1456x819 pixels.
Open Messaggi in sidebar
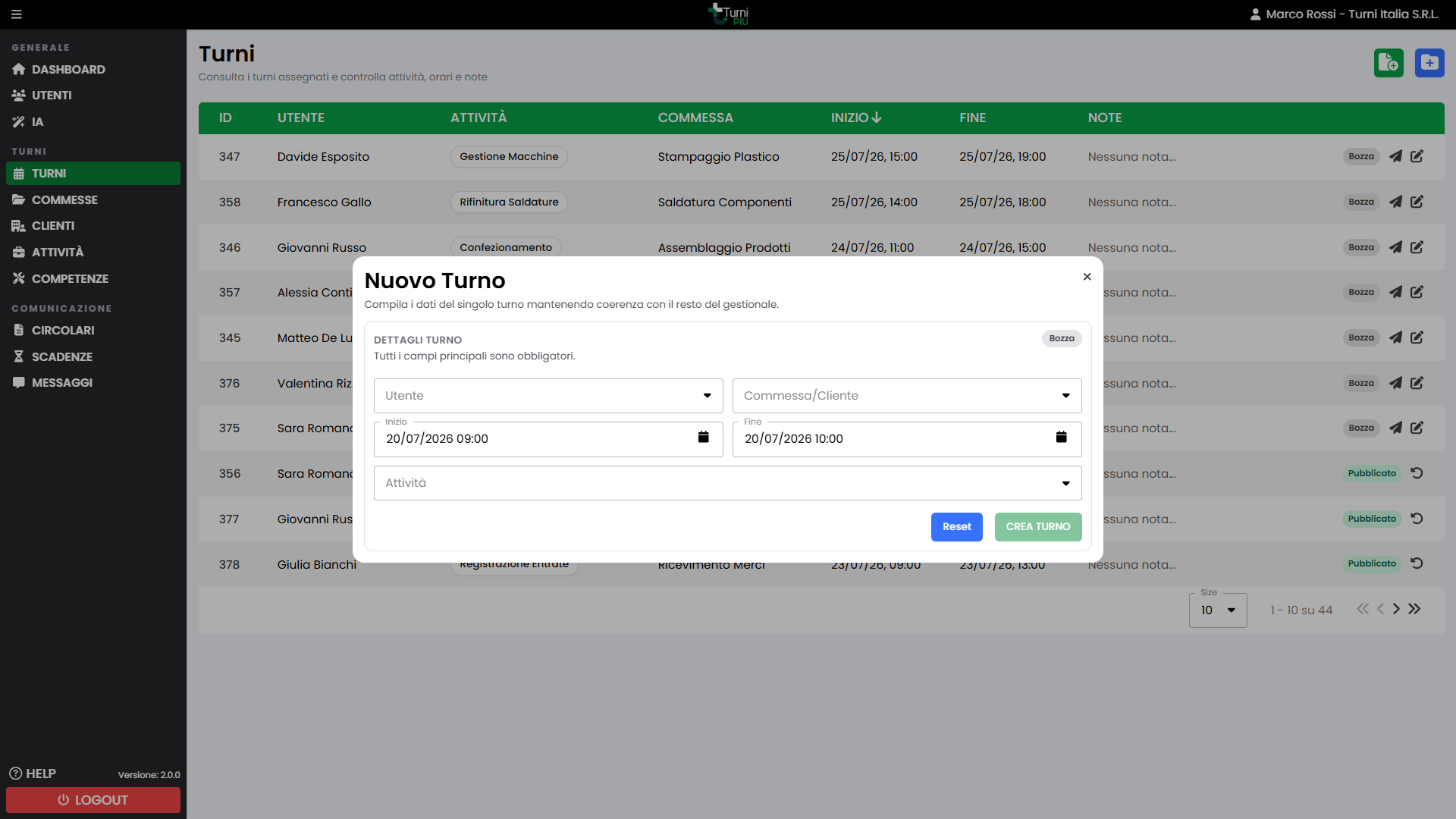point(93,383)
